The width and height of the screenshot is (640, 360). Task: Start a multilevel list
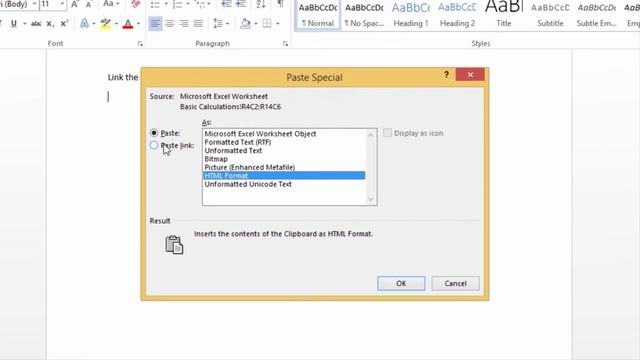point(200,4)
